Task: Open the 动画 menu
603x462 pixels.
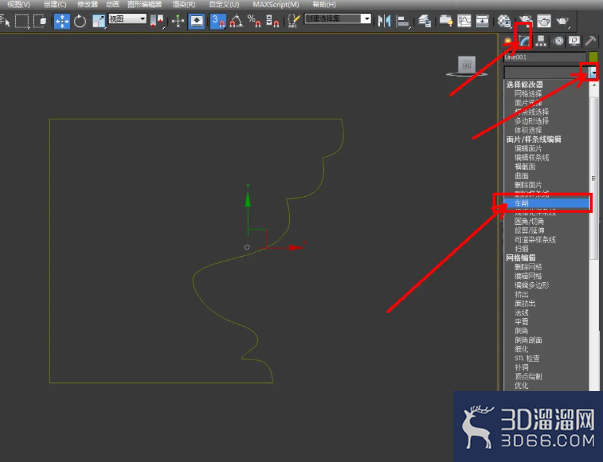Action: click(112, 5)
